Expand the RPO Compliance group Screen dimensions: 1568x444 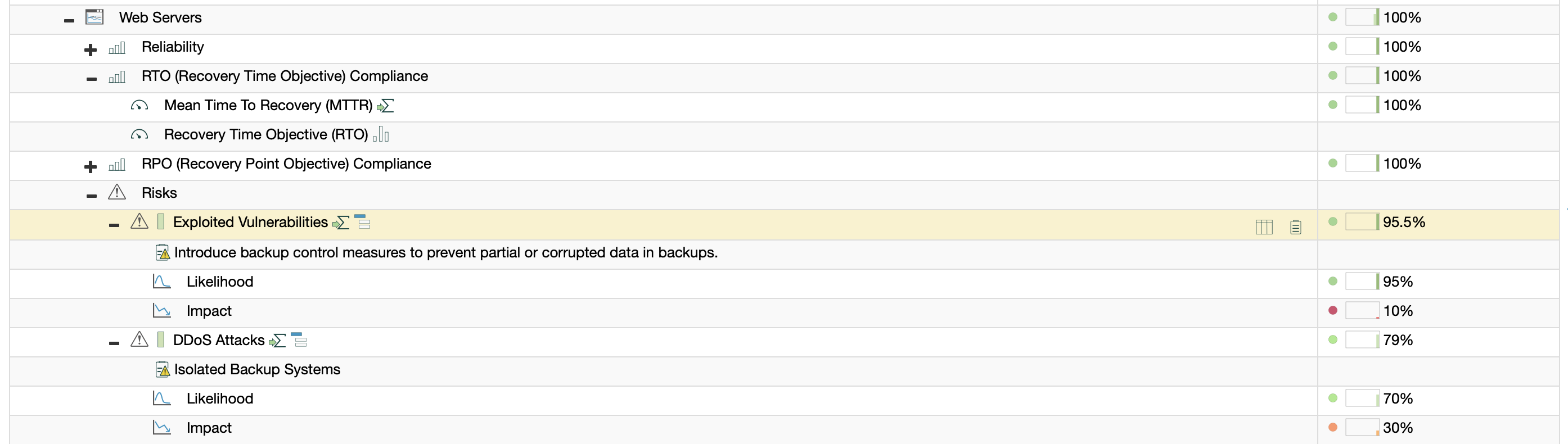point(91,166)
